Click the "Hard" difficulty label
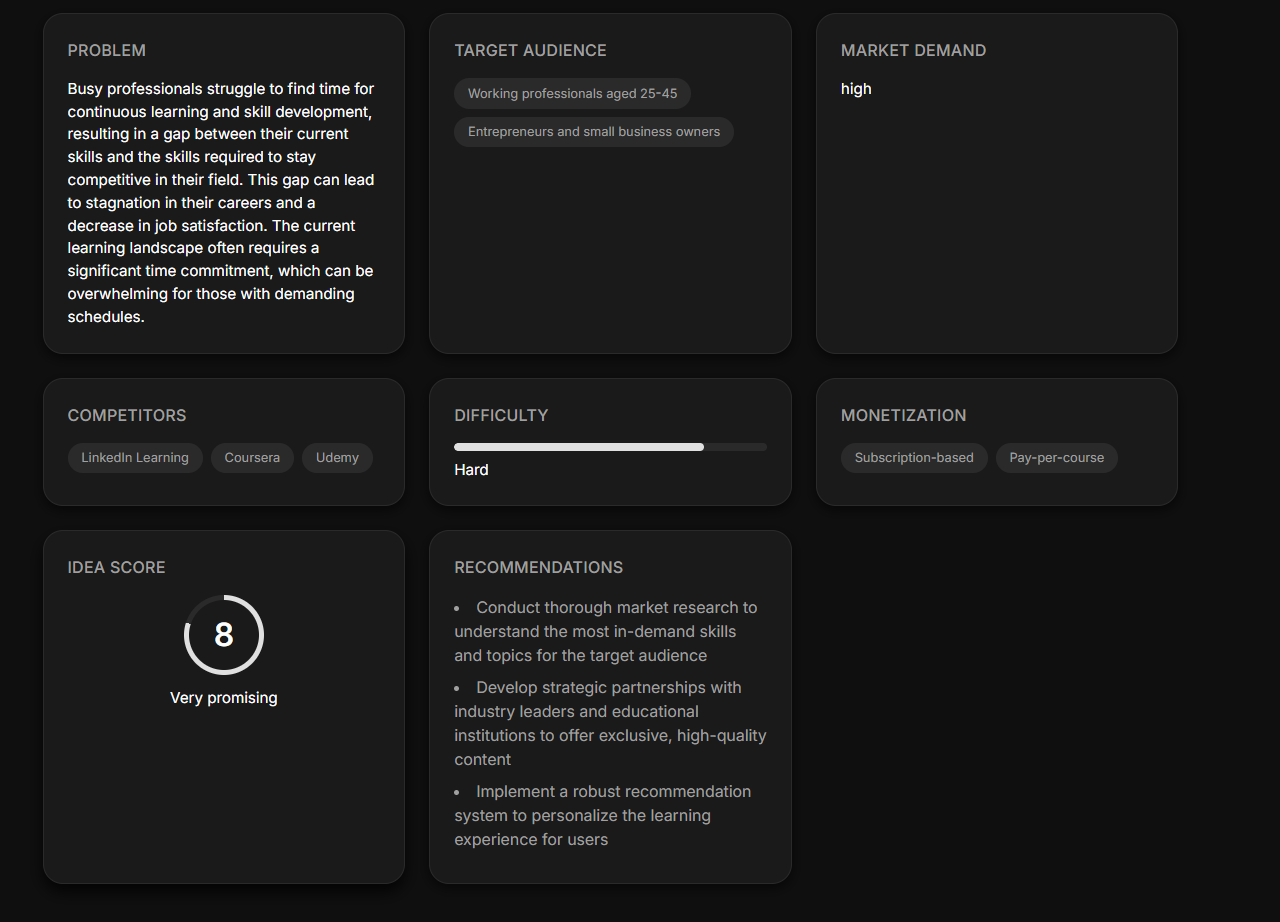The image size is (1280, 922). pyautogui.click(x=471, y=470)
